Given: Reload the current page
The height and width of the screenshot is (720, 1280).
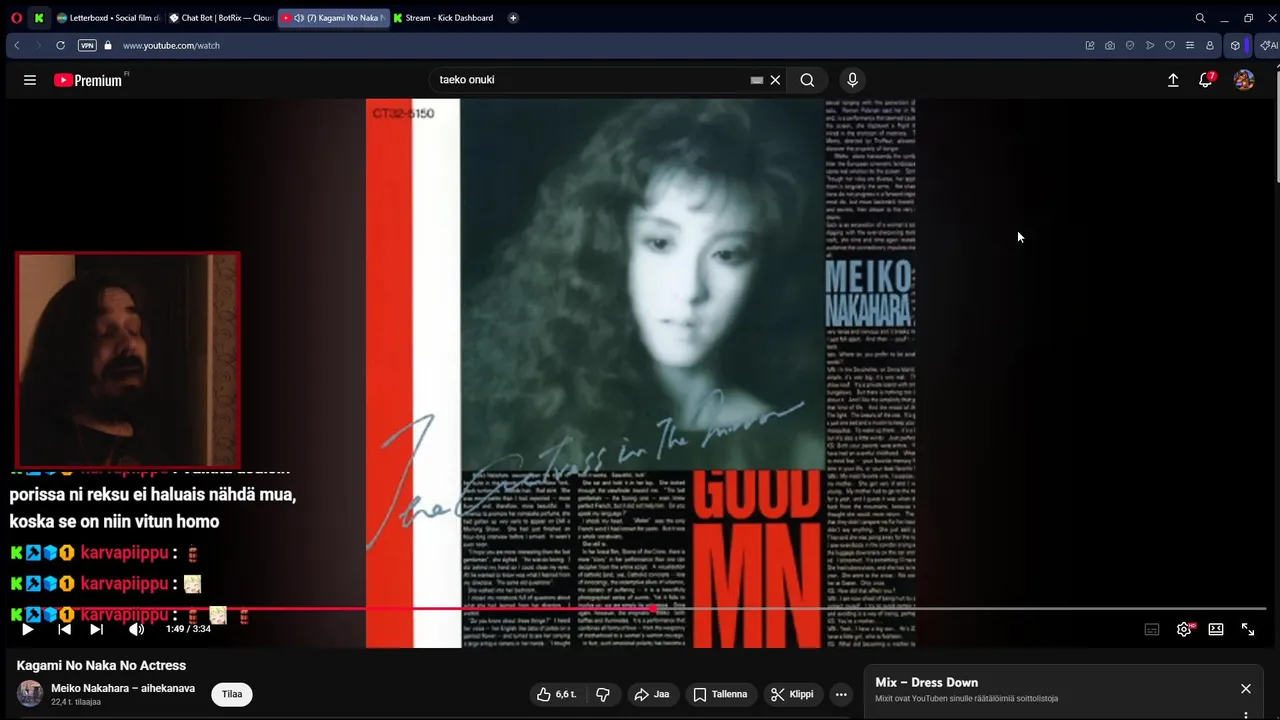Looking at the screenshot, I should tap(60, 45).
